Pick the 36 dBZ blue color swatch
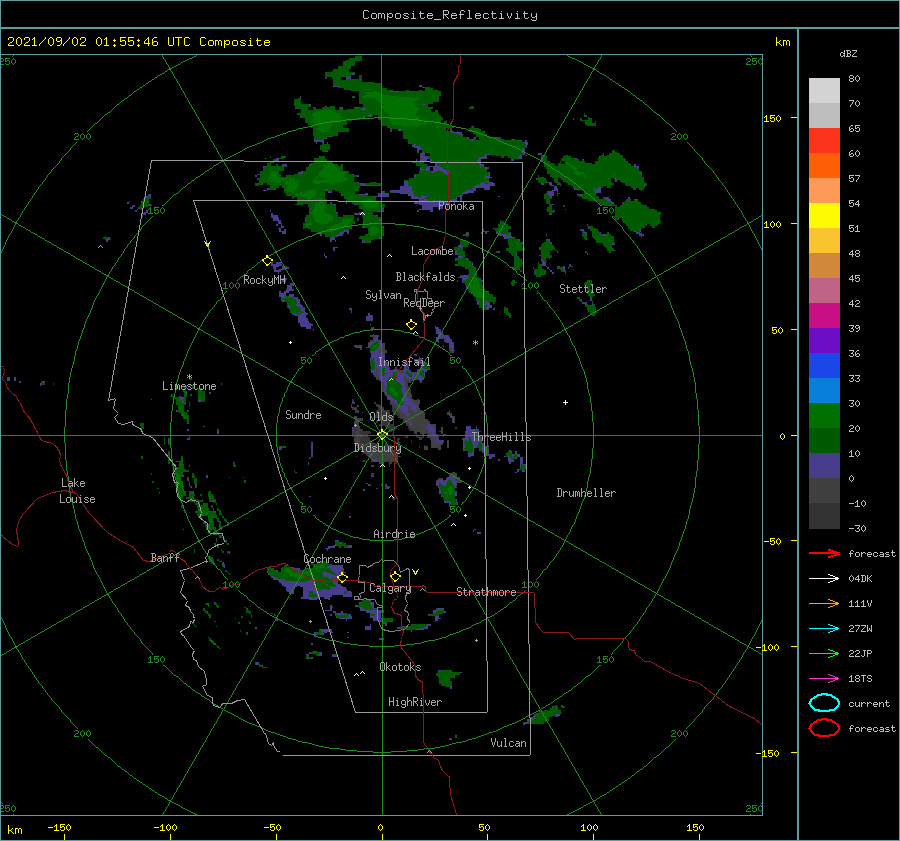The height and width of the screenshot is (841, 900). pyautogui.click(x=824, y=365)
